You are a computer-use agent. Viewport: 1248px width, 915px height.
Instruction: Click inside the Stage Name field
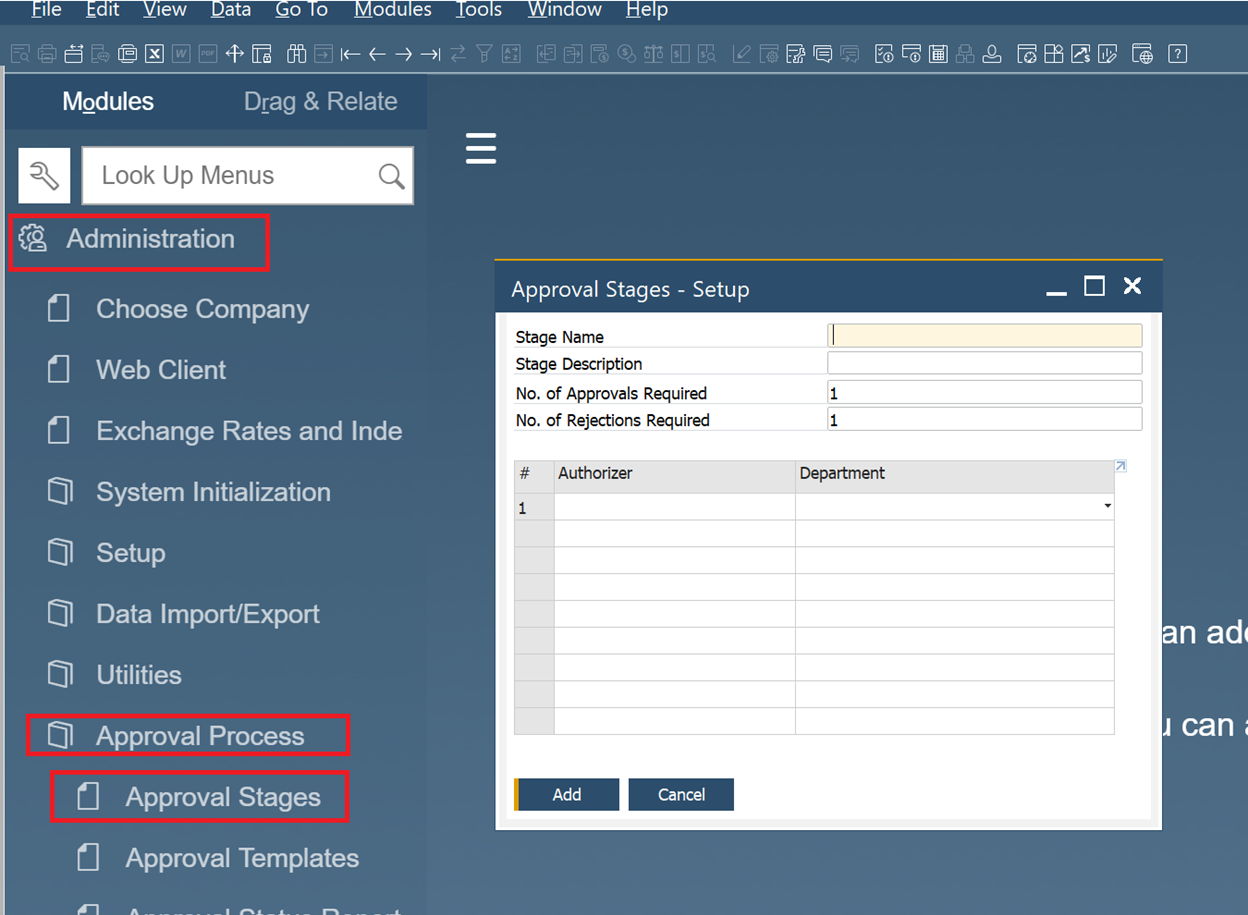pyautogui.click(x=985, y=335)
